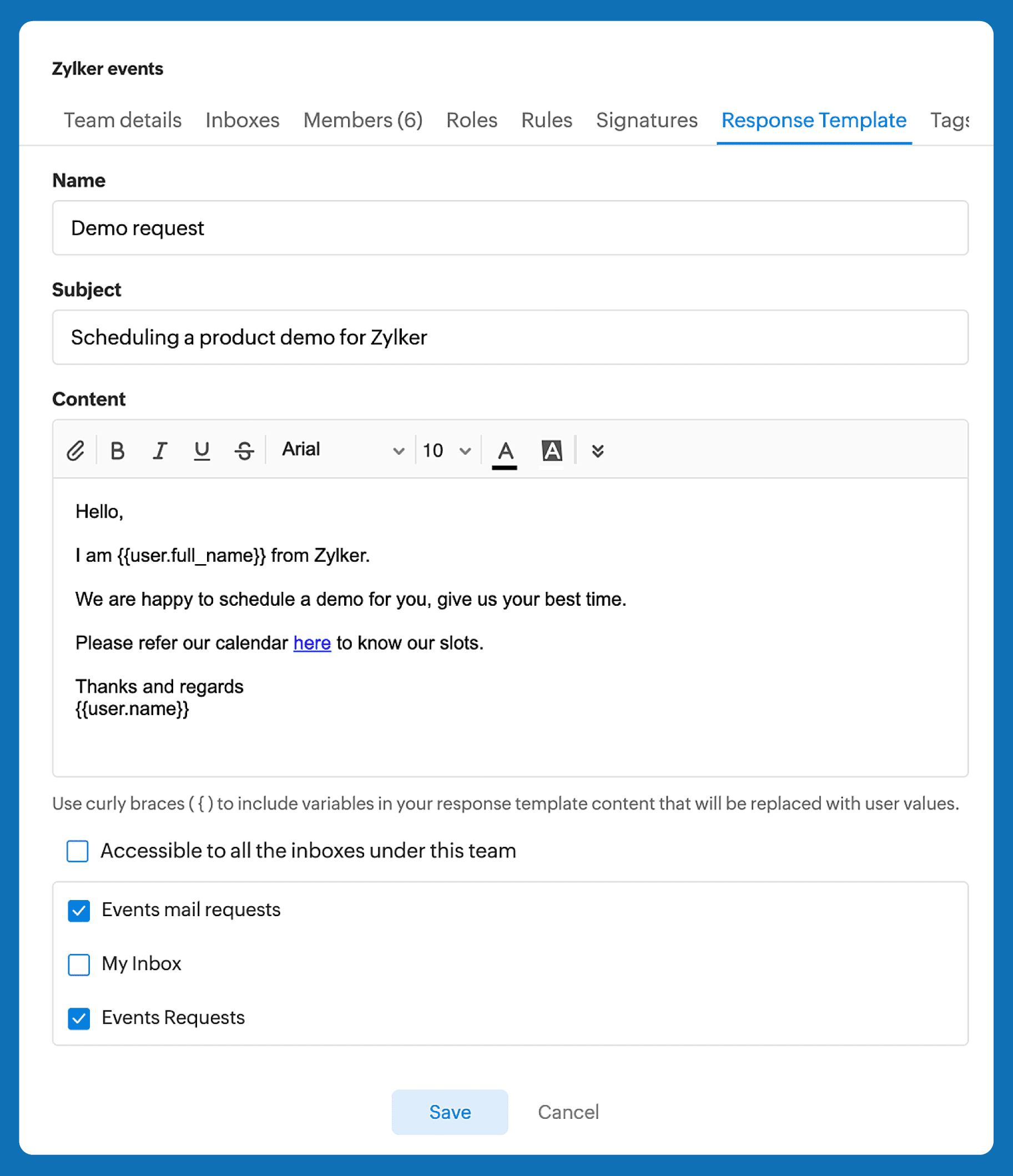The height and width of the screenshot is (1176, 1013).
Task: Select the Response Template tab
Action: (x=814, y=120)
